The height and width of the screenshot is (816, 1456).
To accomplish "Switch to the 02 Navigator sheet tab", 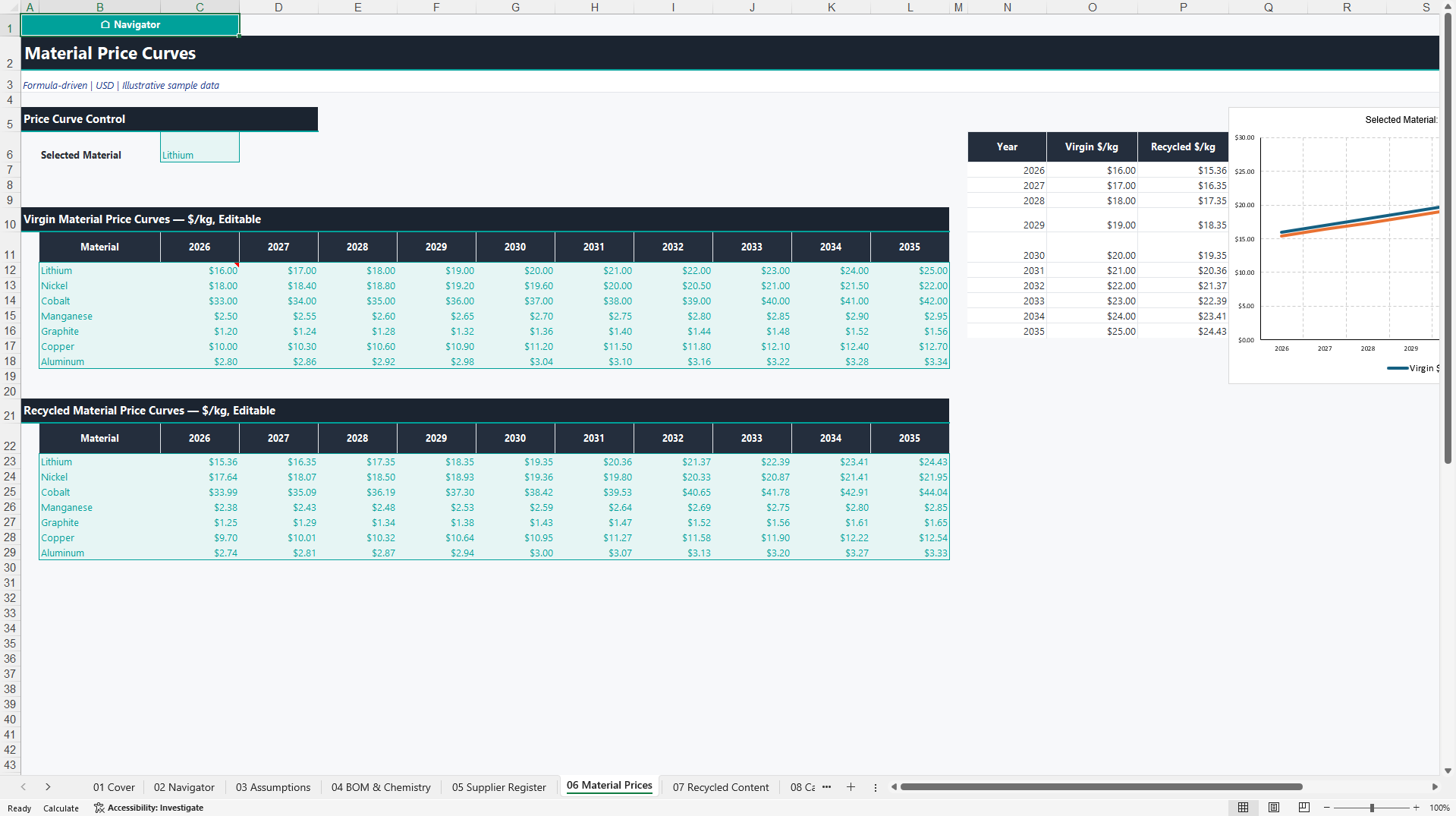I will tap(184, 787).
